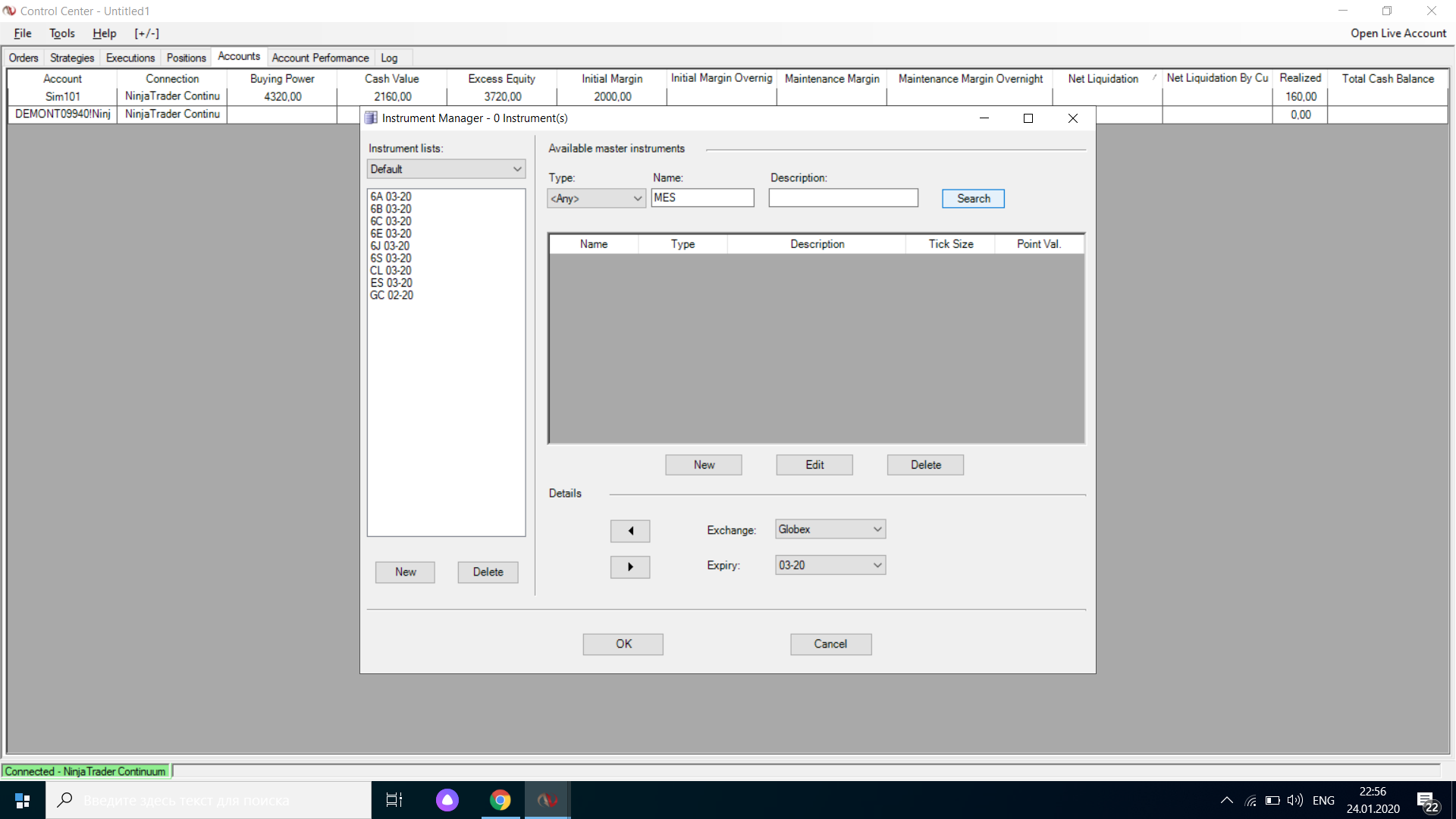Click the volume speaker tray icon
The width and height of the screenshot is (1456, 819).
tap(1294, 801)
